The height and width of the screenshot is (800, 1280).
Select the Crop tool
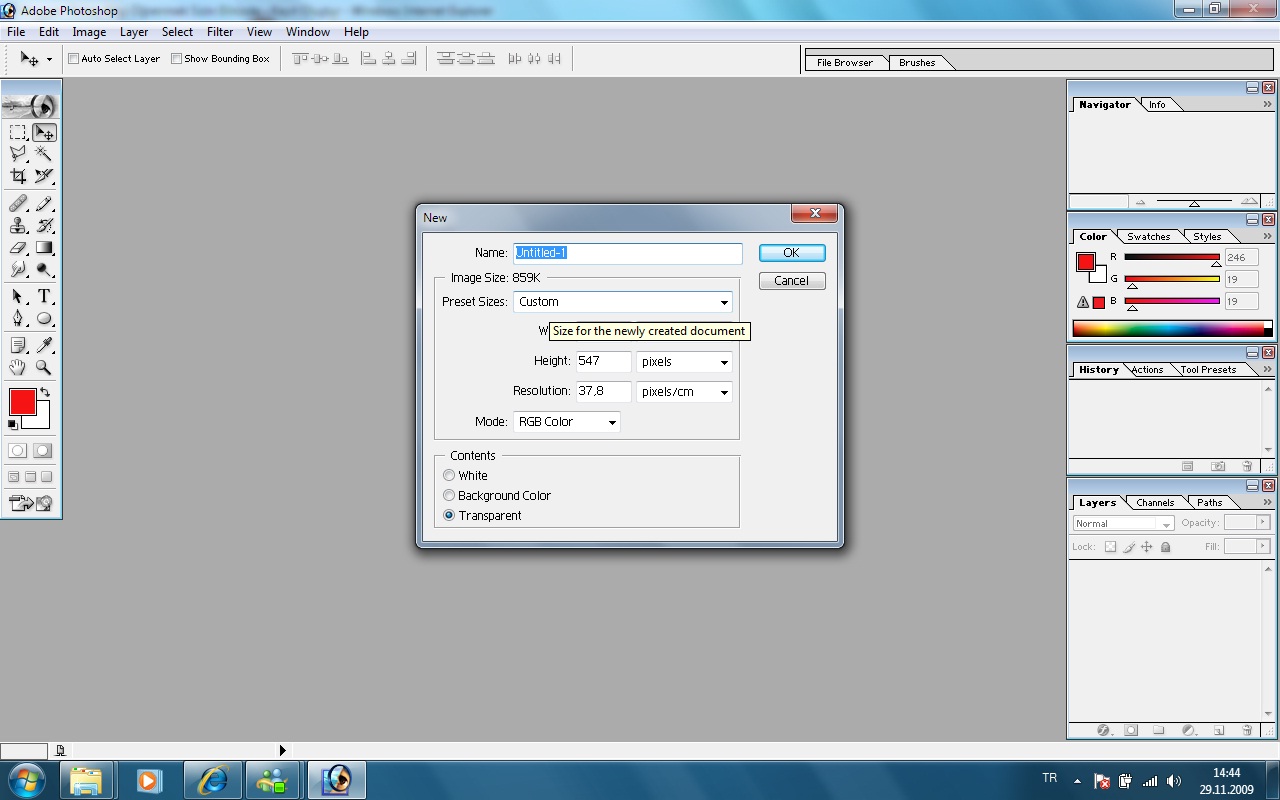pyautogui.click(x=18, y=177)
